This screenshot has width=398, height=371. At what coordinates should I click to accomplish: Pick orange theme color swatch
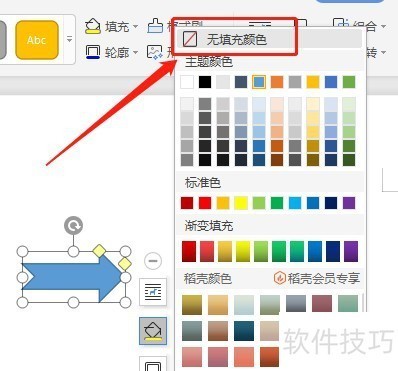[x=277, y=82]
